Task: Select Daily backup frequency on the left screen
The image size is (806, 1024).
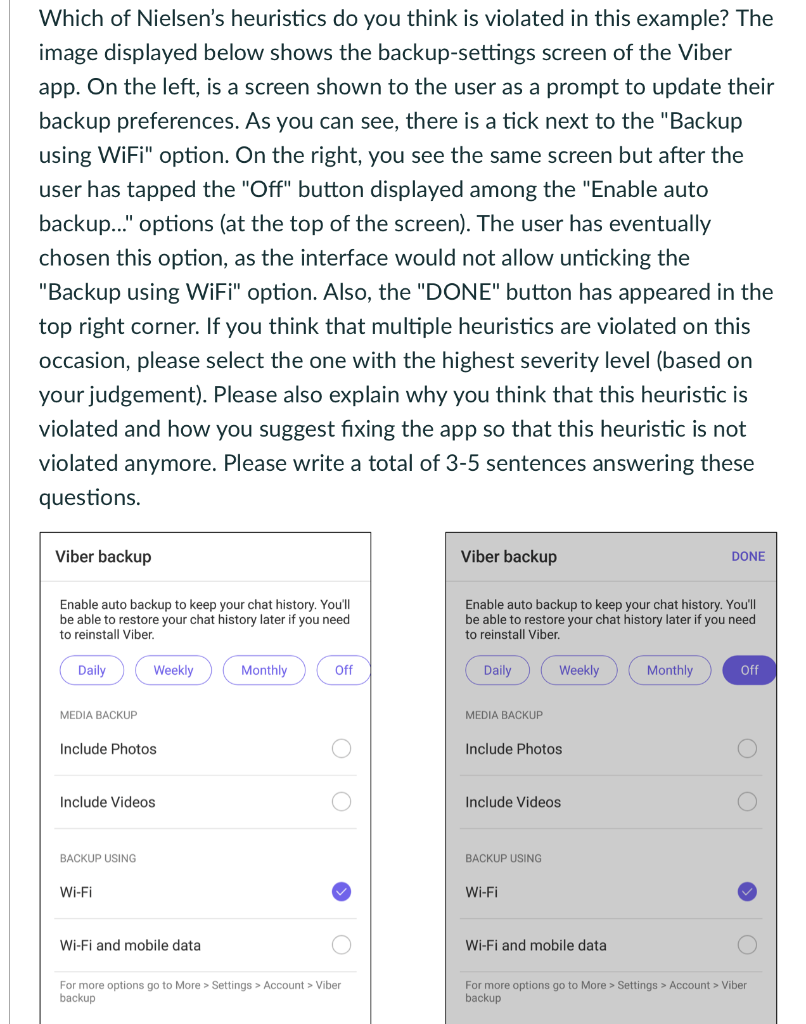Action: point(91,670)
